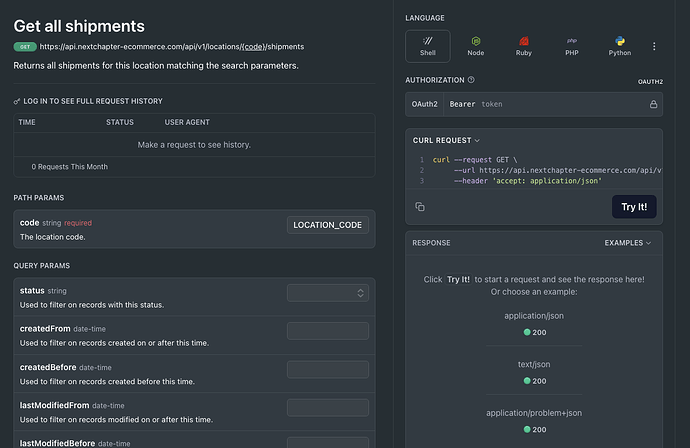690x448 pixels.
Task: Copy the cURL request with copy icon
Action: click(420, 206)
